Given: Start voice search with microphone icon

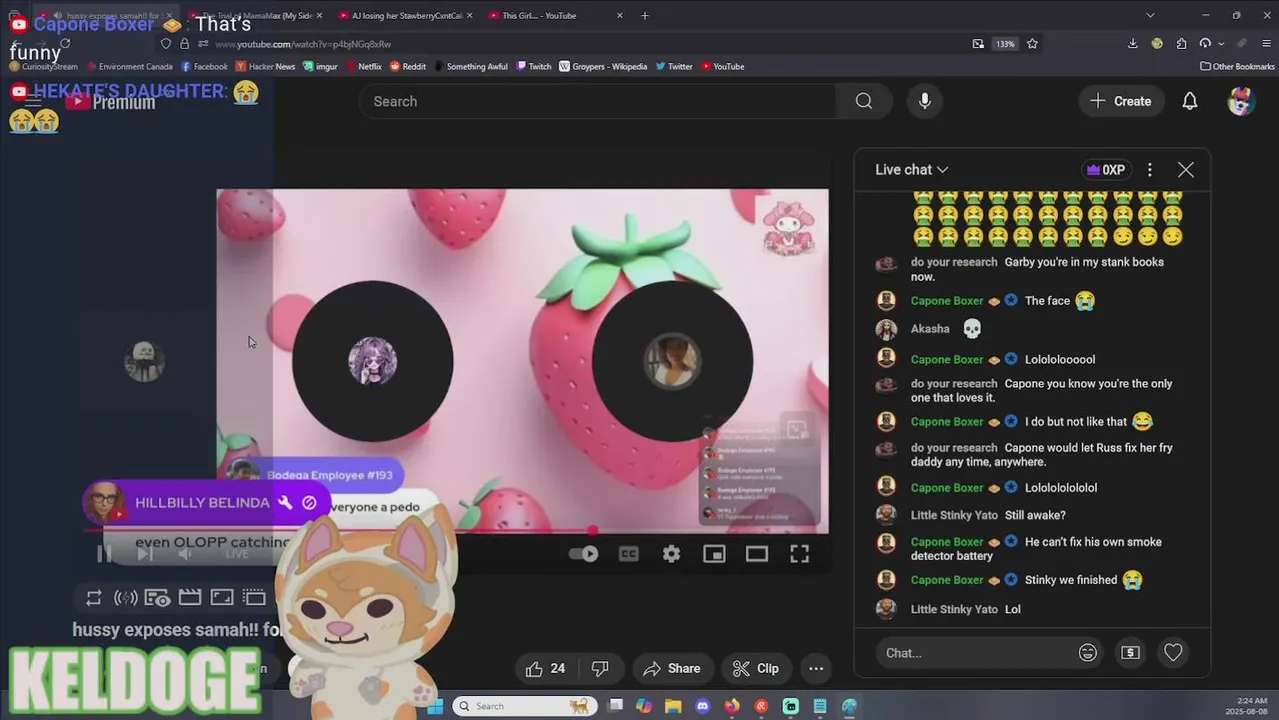Looking at the screenshot, I should coord(924,101).
